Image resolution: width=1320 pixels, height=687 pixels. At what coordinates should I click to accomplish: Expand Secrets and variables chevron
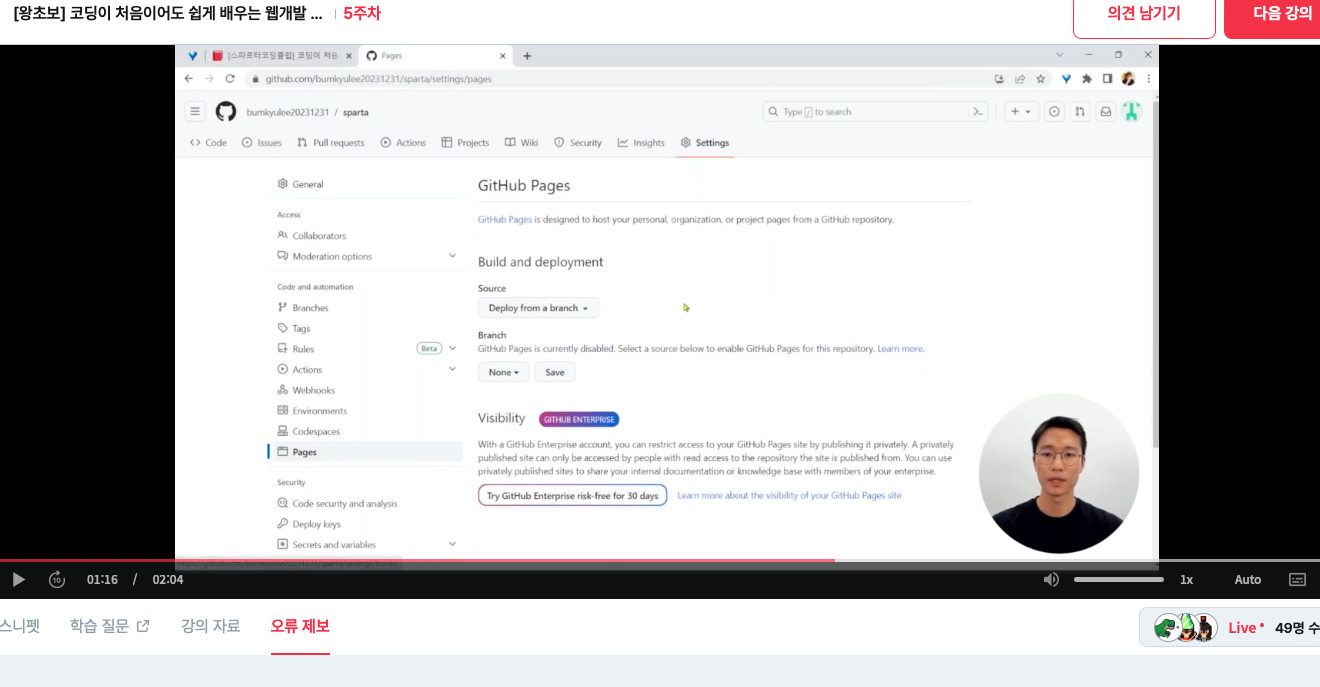click(452, 544)
